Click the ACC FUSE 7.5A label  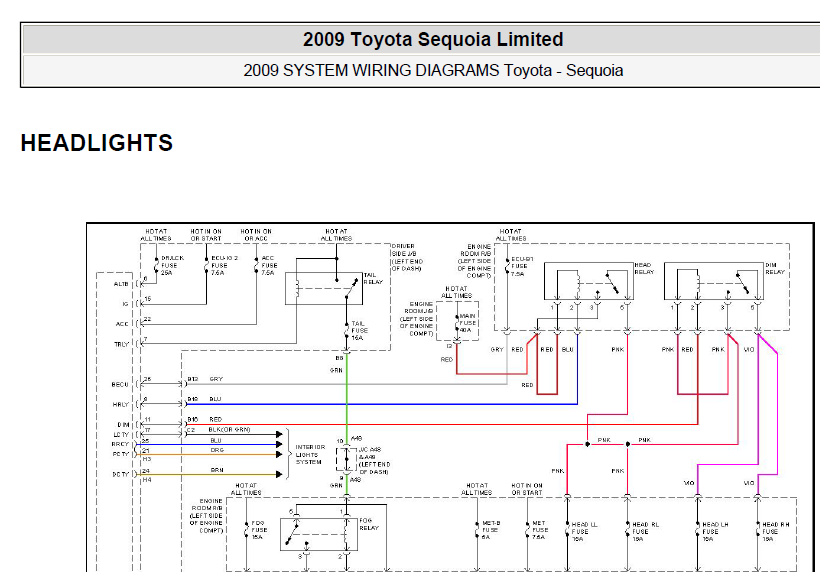269,265
